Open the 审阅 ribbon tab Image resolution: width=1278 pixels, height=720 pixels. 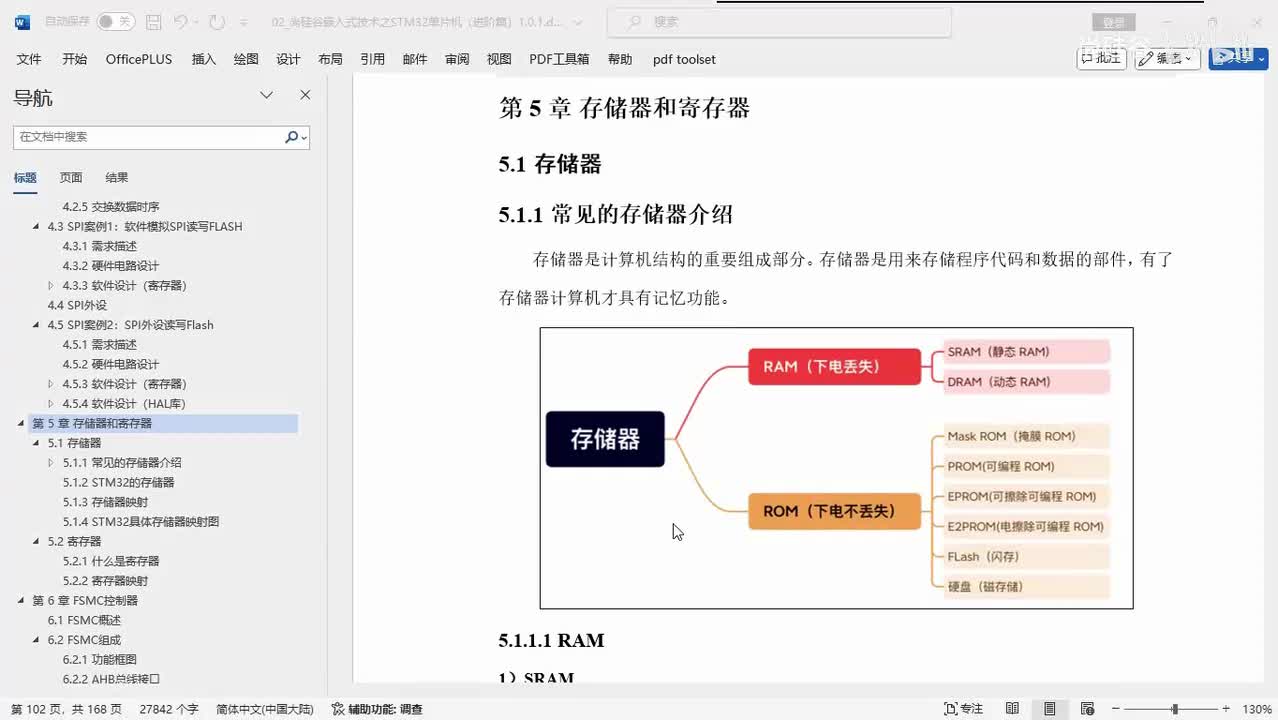pos(457,59)
